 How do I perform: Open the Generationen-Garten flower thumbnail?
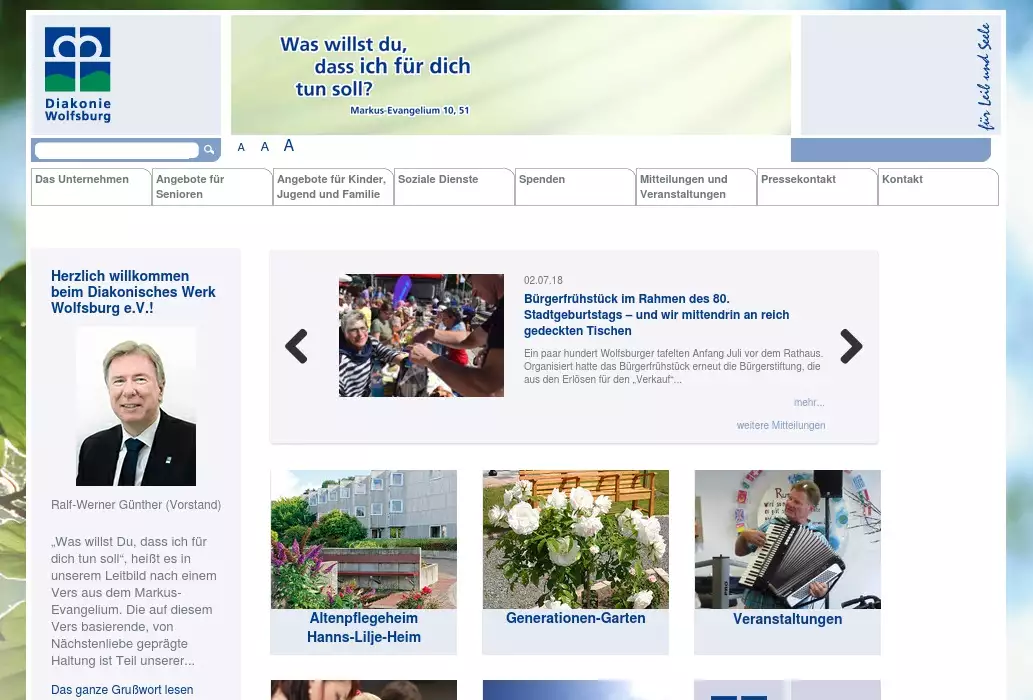pyautogui.click(x=575, y=539)
